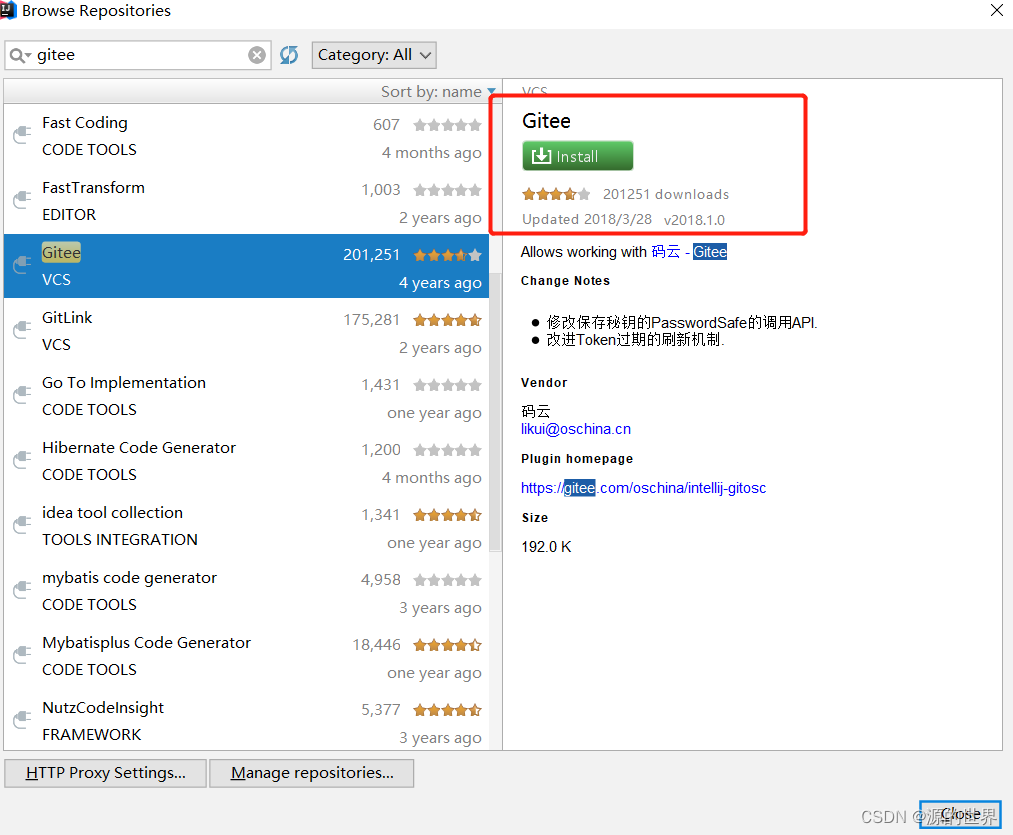Select the Go To Implementation plugin
Image resolution: width=1013 pixels, height=835 pixels.
pos(246,396)
